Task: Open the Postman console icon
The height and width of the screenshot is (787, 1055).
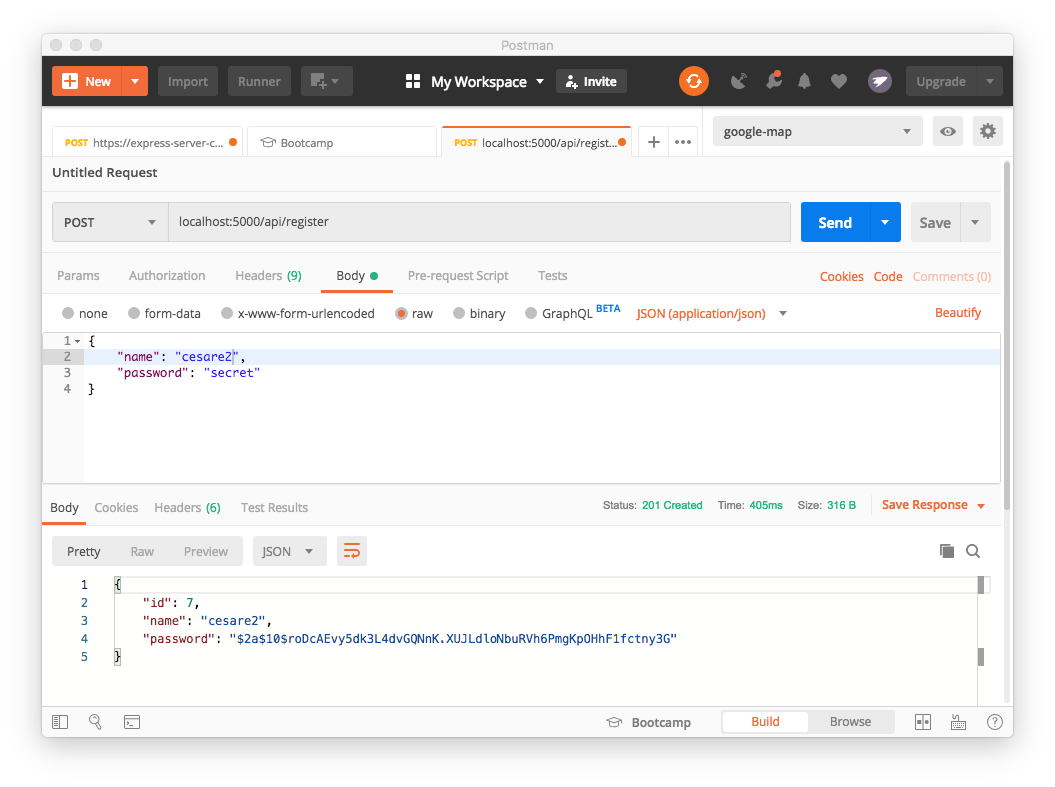Action: (x=132, y=722)
